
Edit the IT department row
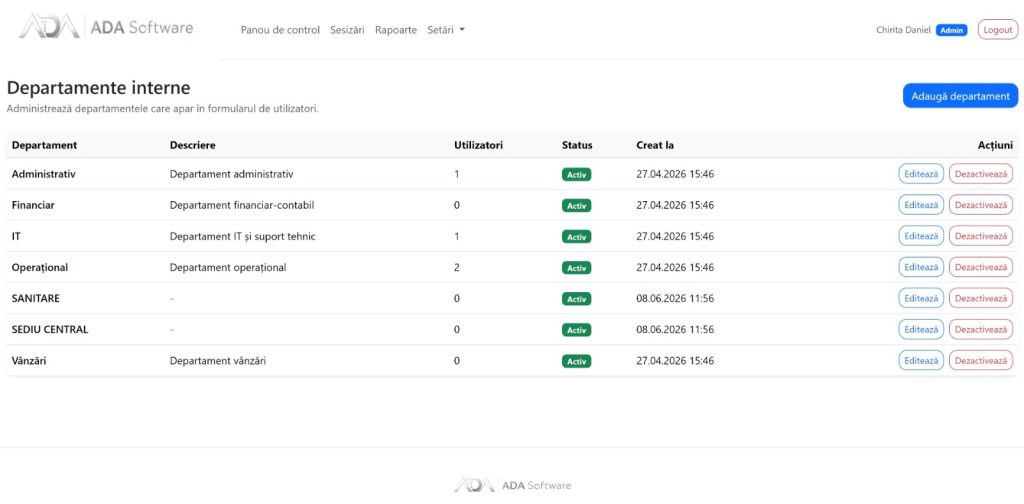tap(921, 236)
